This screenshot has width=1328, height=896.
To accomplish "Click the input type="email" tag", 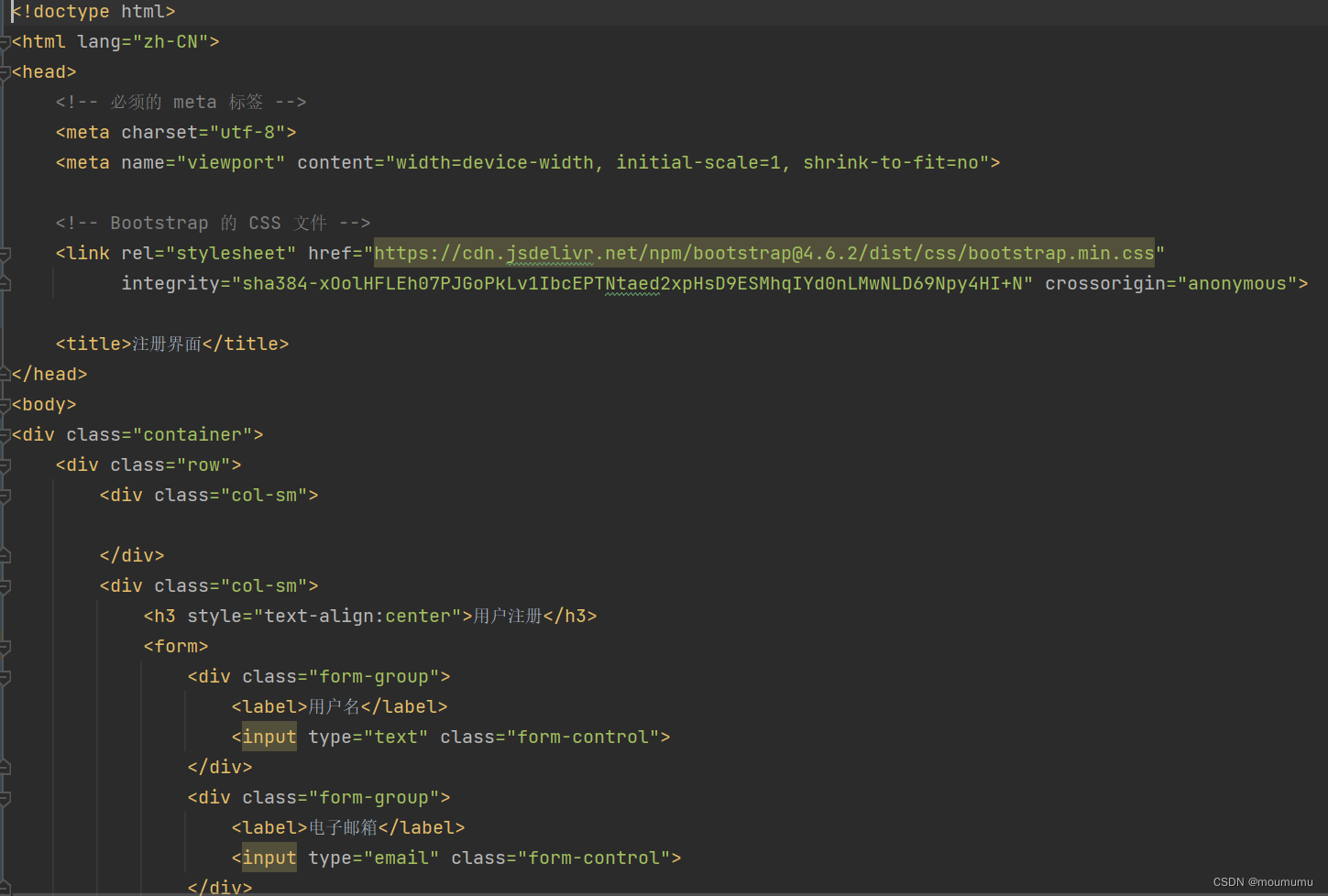I will pyautogui.click(x=456, y=858).
